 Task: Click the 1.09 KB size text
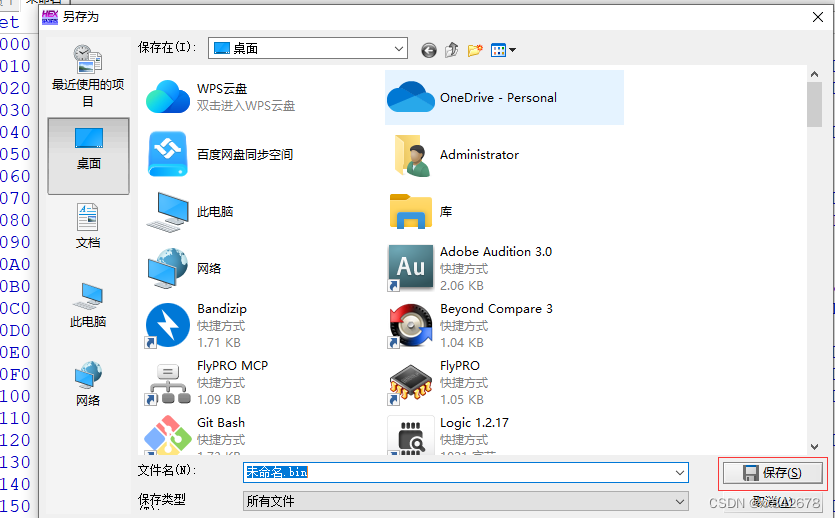coord(218,400)
